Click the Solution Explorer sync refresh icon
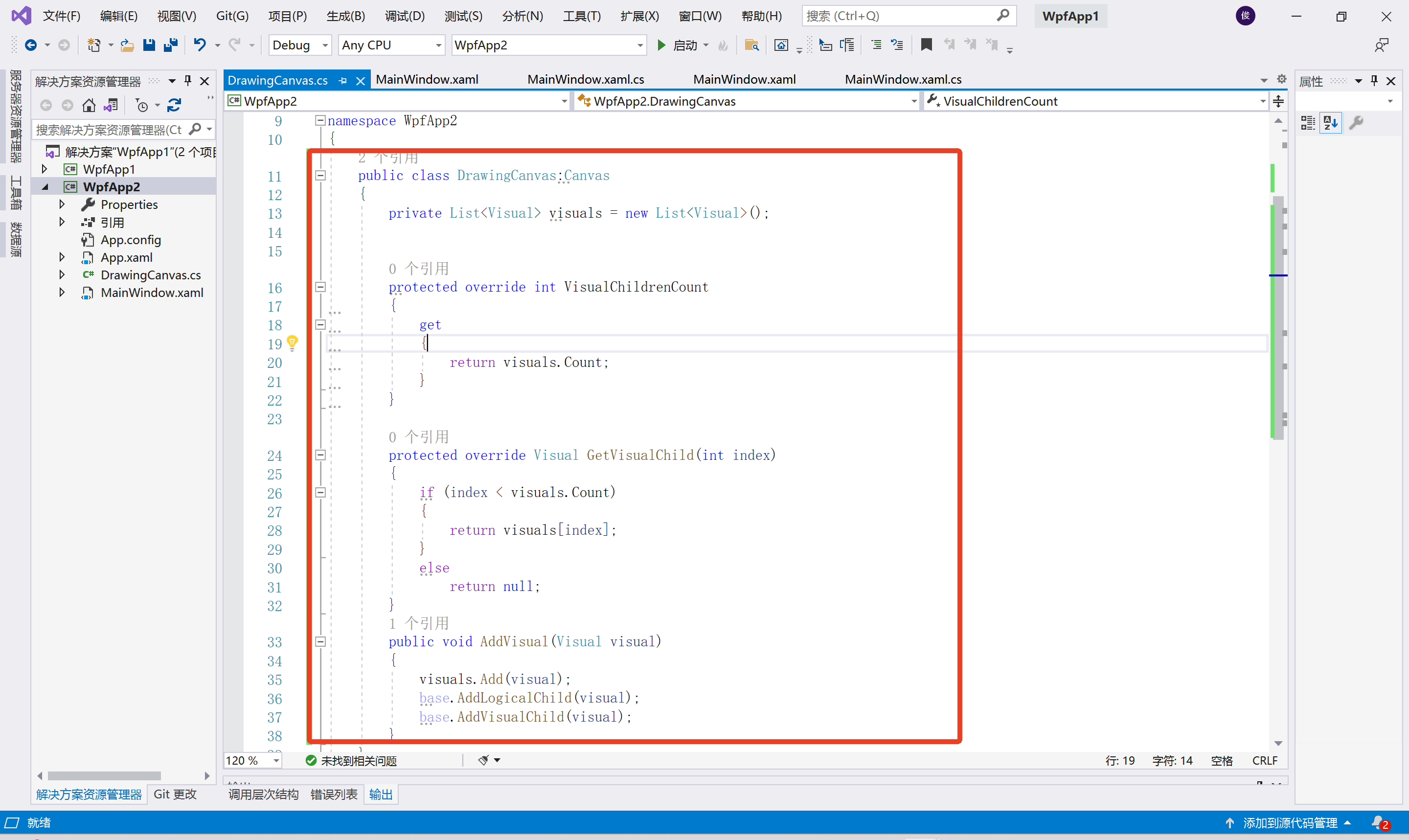The width and height of the screenshot is (1409, 840). [174, 105]
